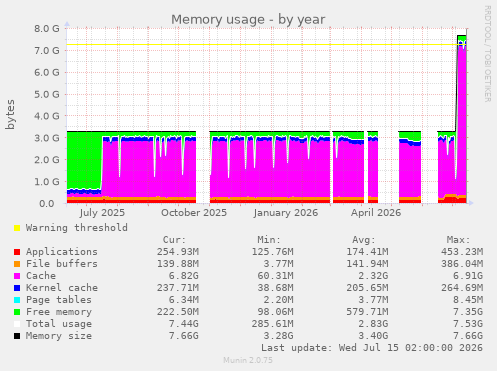Viewport: 497px width, 371px height.
Task: Click the green Free memory legend swatch
Action: click(x=17, y=312)
